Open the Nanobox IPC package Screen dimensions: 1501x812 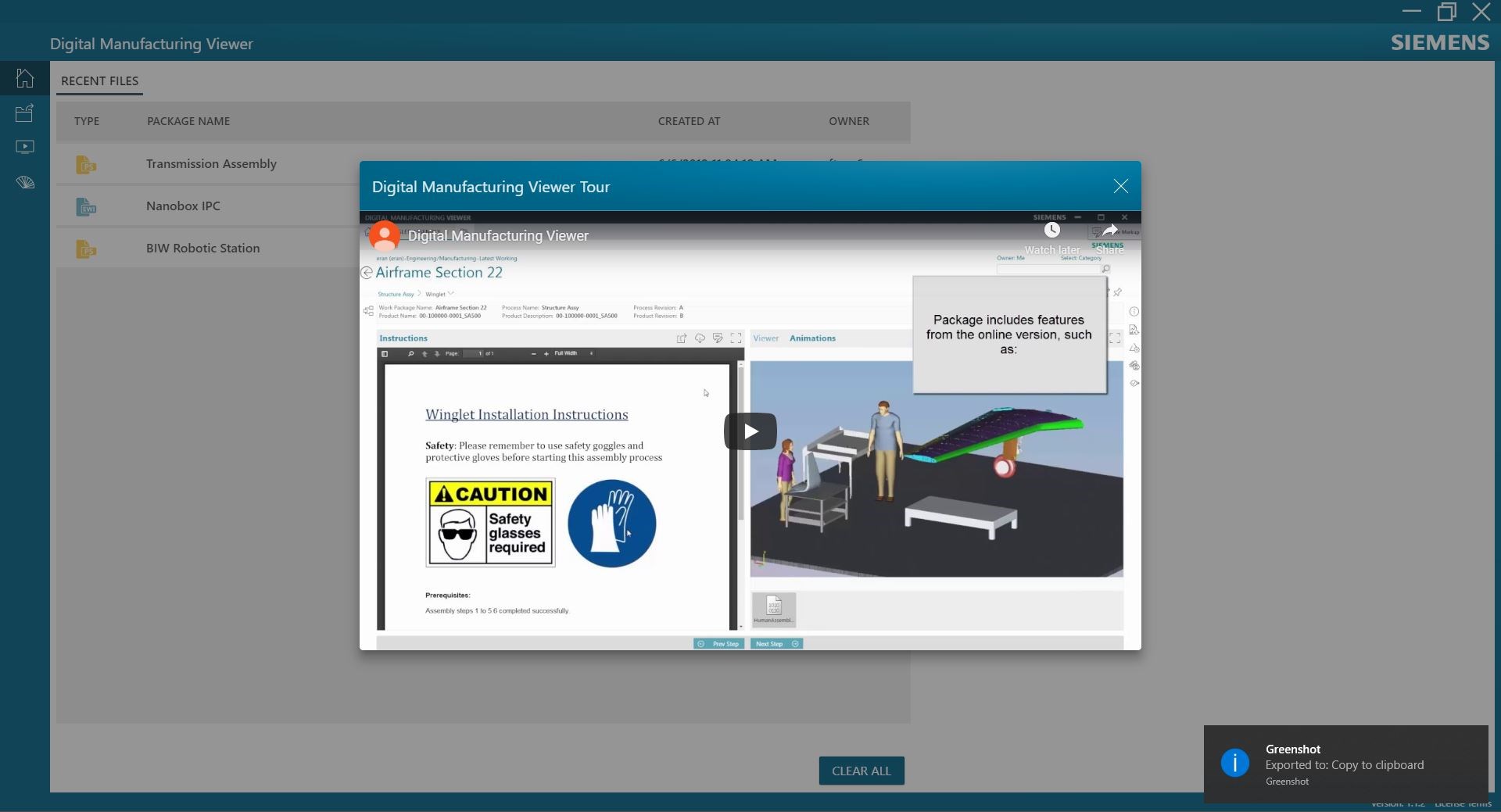click(183, 206)
